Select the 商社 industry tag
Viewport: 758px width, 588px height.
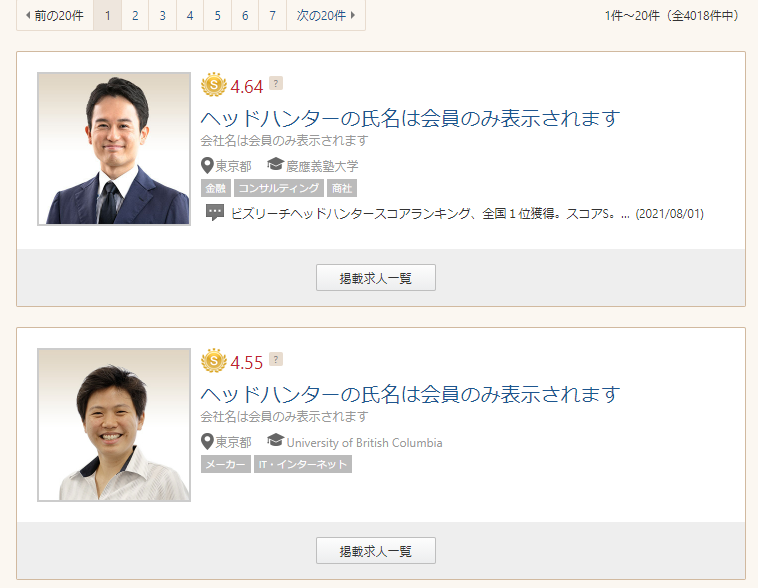click(x=342, y=188)
